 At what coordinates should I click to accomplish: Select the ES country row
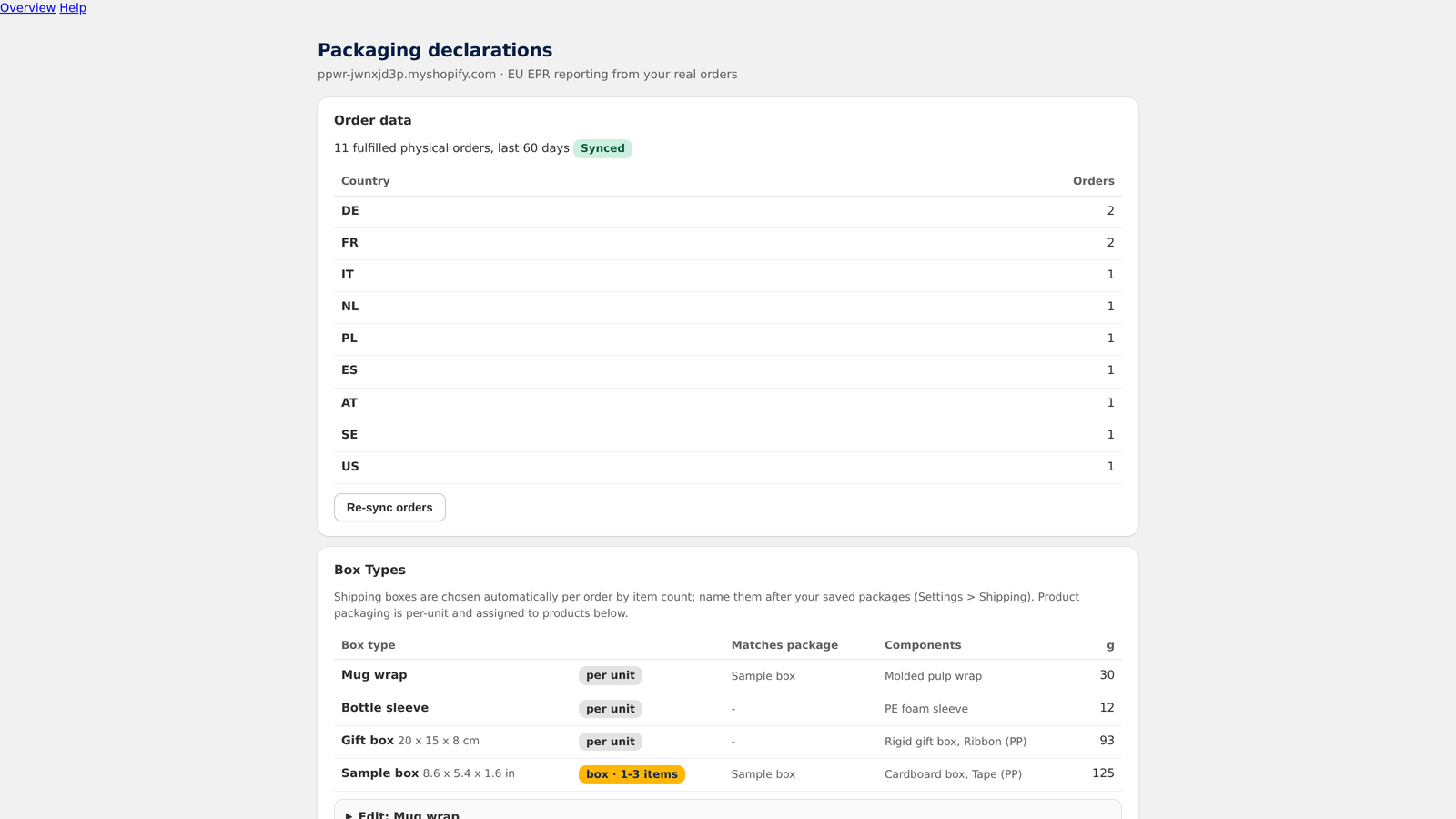tap(728, 370)
